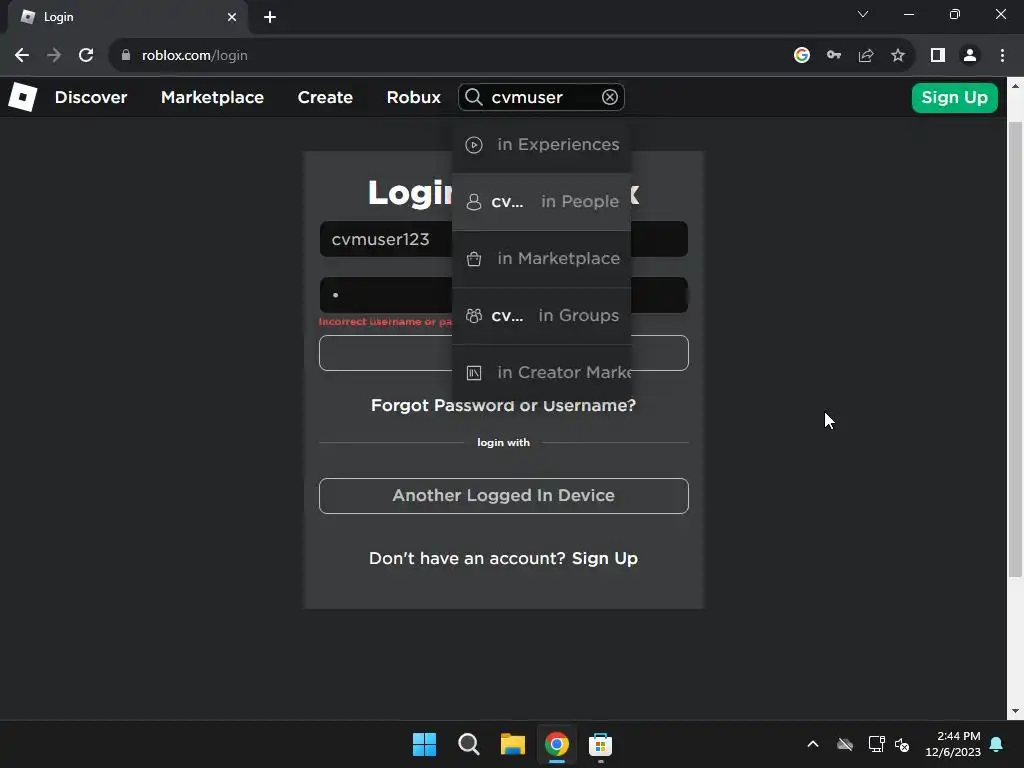This screenshot has width=1024, height=768.
Task: Click the browser forward arrow
Action: tap(54, 56)
